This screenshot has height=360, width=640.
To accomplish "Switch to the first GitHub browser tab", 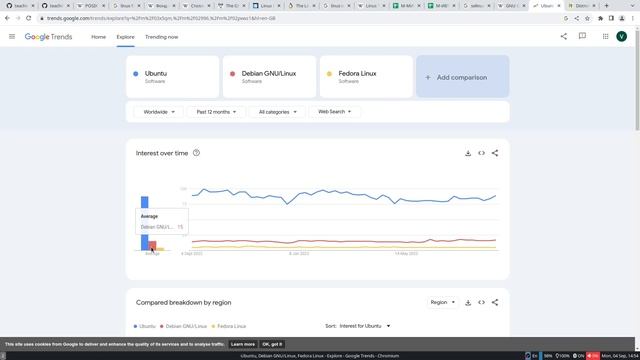I will 20,6.
